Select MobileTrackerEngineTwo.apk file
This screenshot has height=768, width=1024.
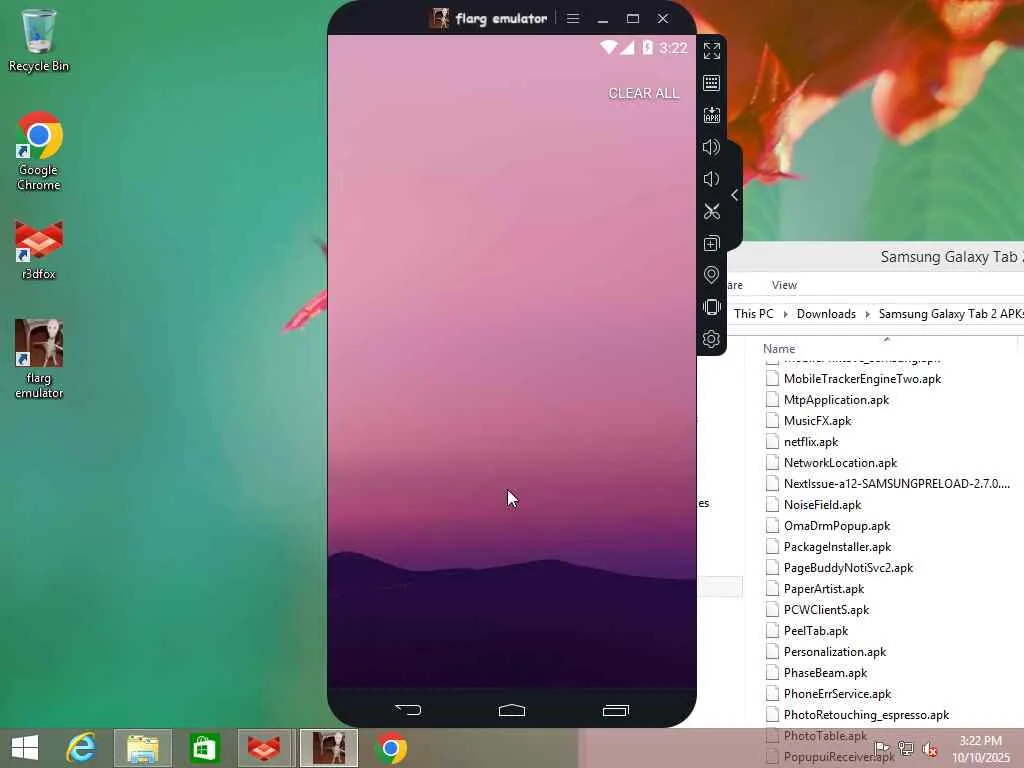point(862,379)
